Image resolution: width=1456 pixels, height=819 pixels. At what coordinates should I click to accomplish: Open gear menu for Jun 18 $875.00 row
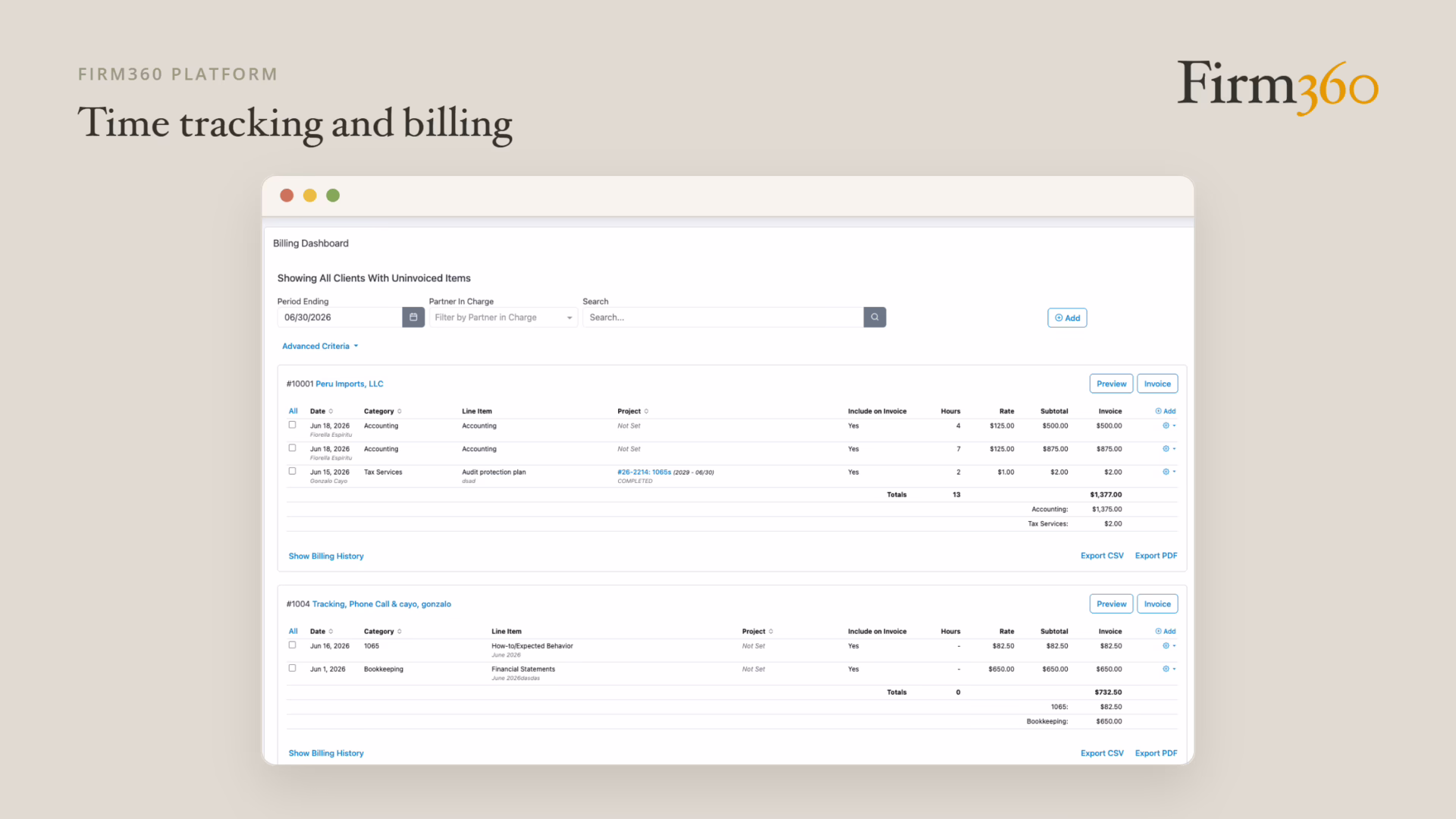coord(1169,449)
